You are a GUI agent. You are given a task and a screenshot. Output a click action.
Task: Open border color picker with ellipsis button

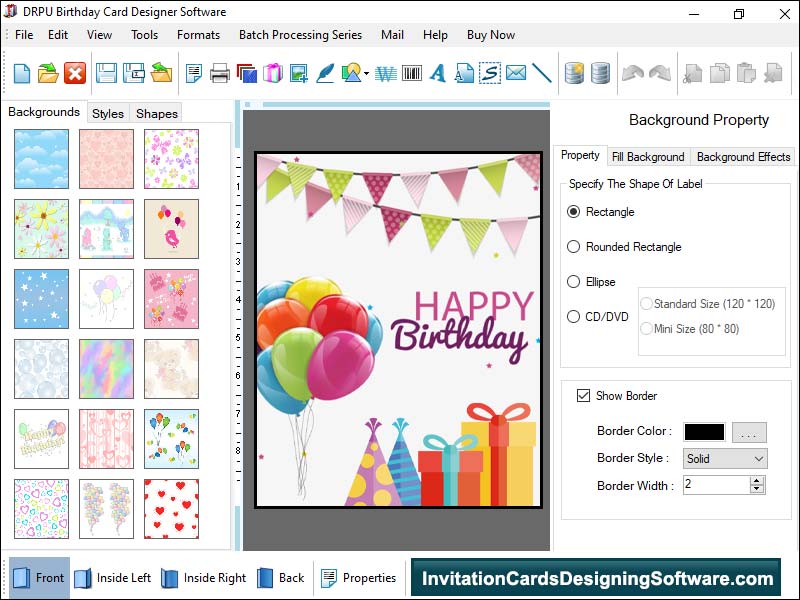[x=749, y=432]
